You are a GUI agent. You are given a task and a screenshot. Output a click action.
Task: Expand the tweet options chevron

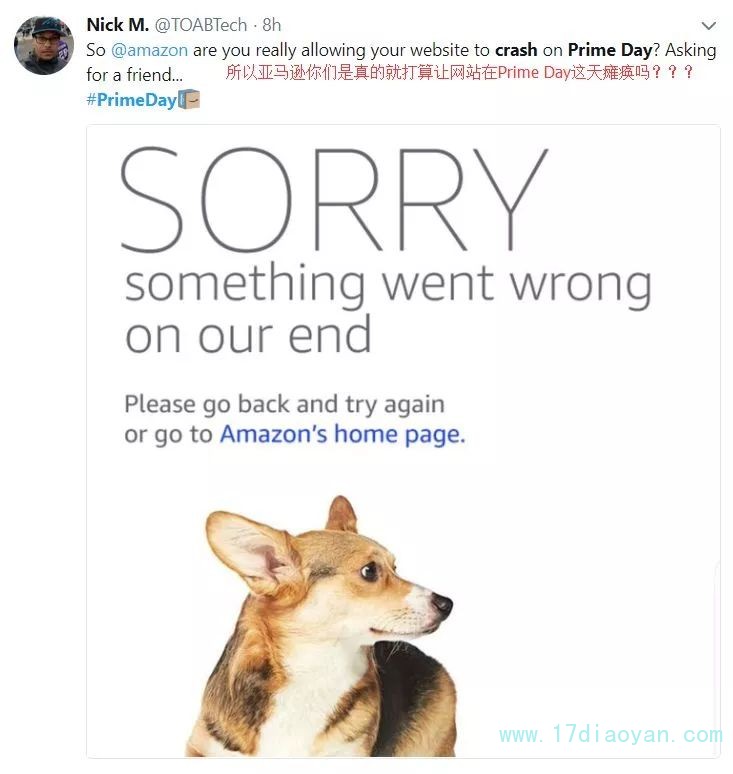click(x=708, y=25)
